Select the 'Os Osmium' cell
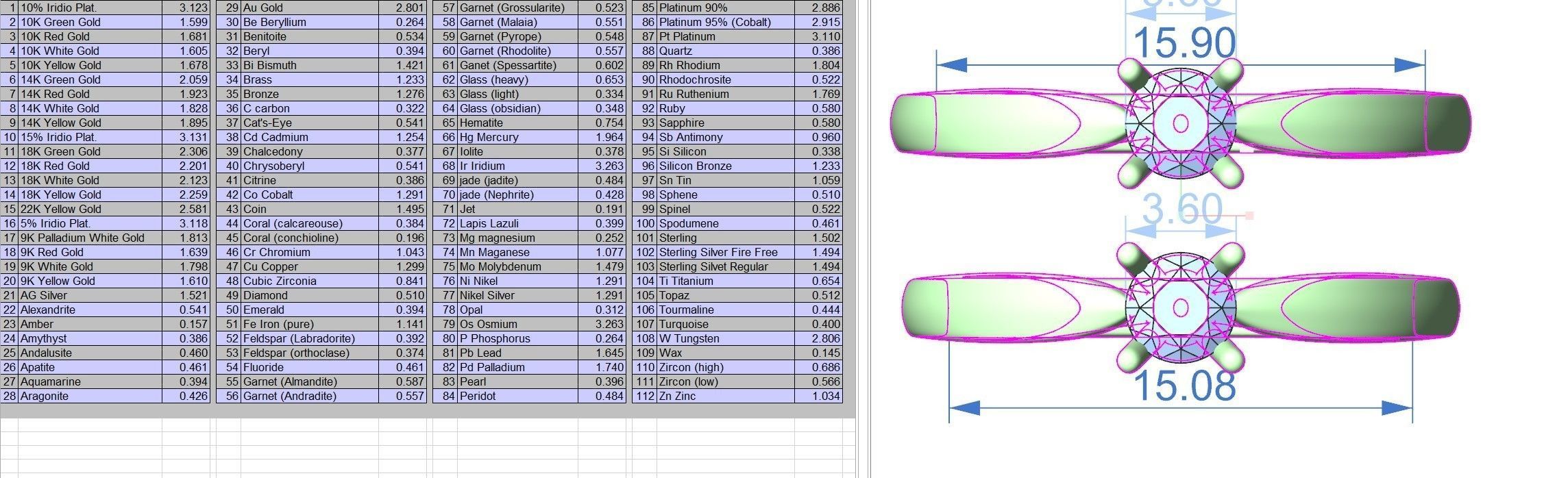The height and width of the screenshot is (478, 1568). [518, 324]
